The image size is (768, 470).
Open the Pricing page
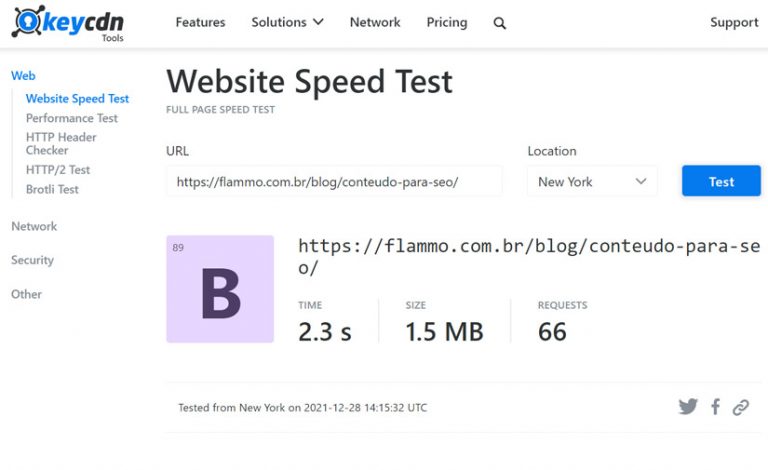[x=447, y=23]
